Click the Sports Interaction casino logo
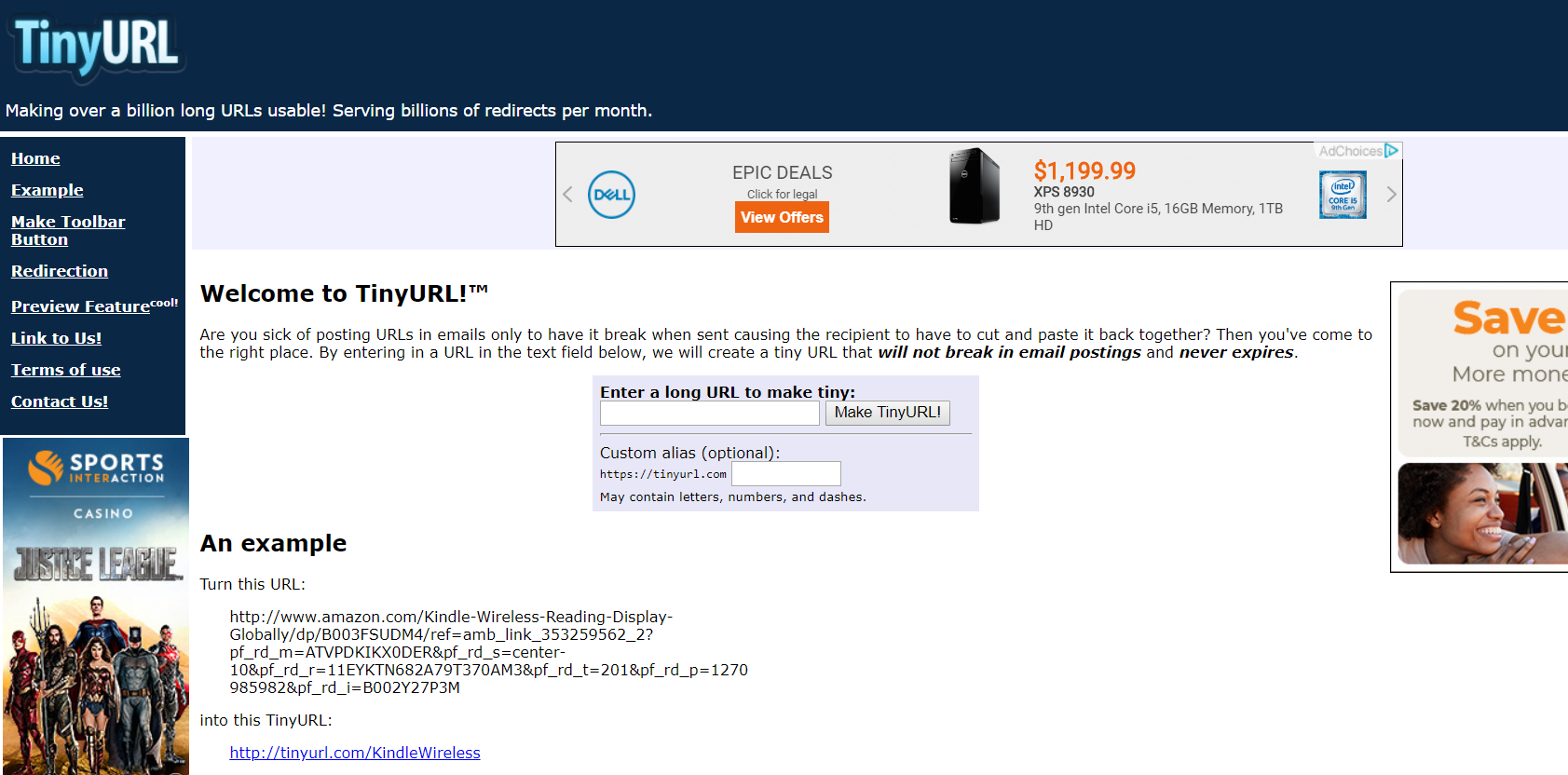The width and height of the screenshot is (1568, 775). click(96, 467)
